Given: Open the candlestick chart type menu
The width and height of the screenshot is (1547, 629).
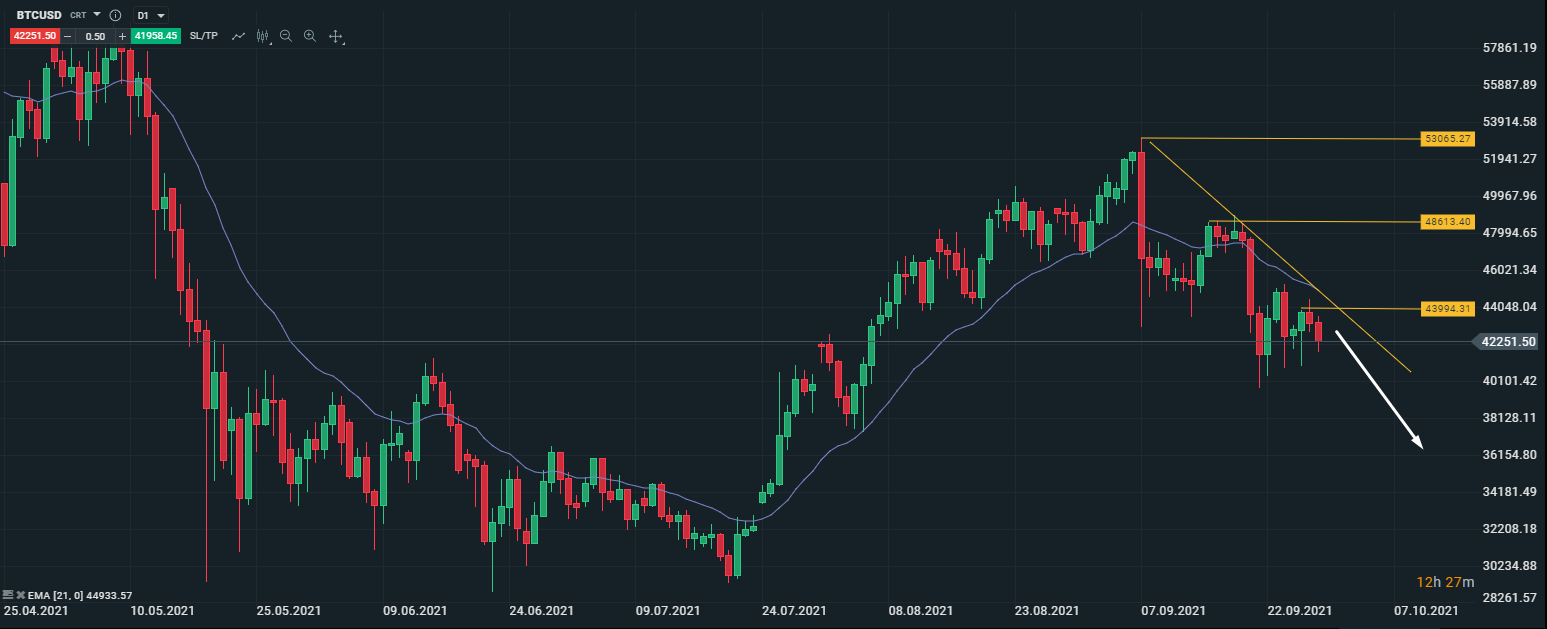Looking at the screenshot, I should point(263,36).
